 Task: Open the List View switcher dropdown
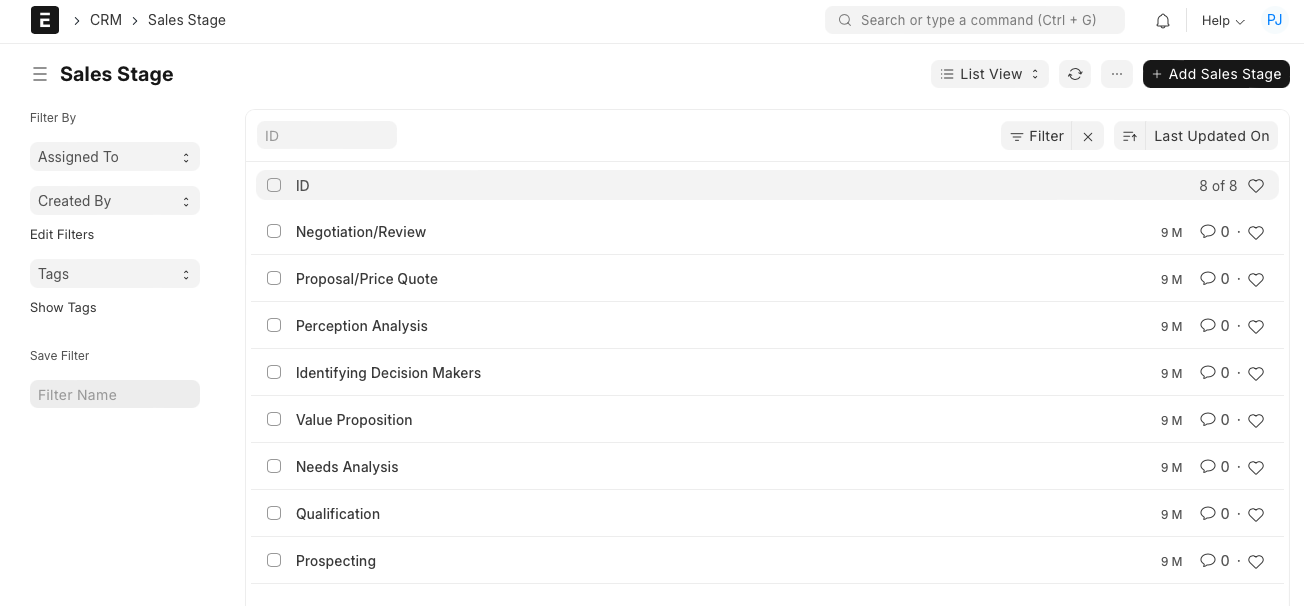(989, 73)
